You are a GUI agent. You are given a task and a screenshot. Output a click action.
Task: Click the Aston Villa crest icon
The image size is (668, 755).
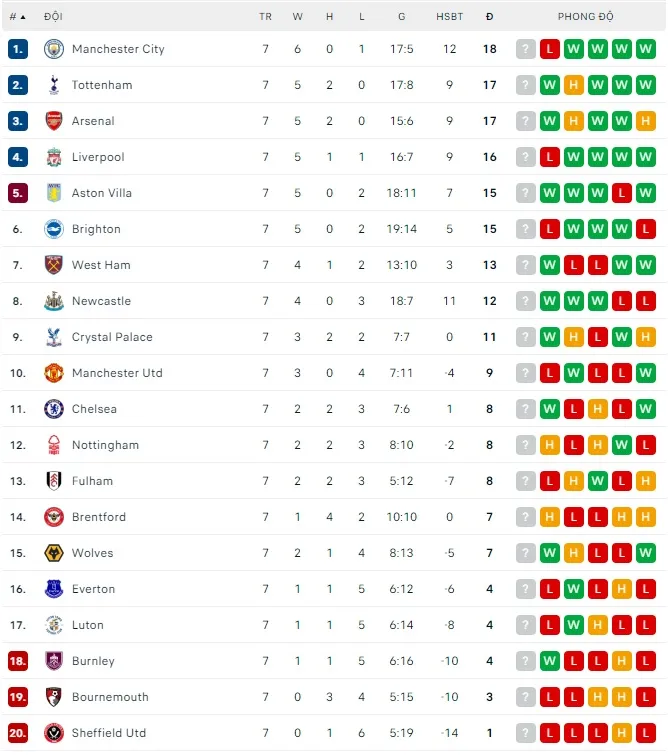tap(54, 193)
